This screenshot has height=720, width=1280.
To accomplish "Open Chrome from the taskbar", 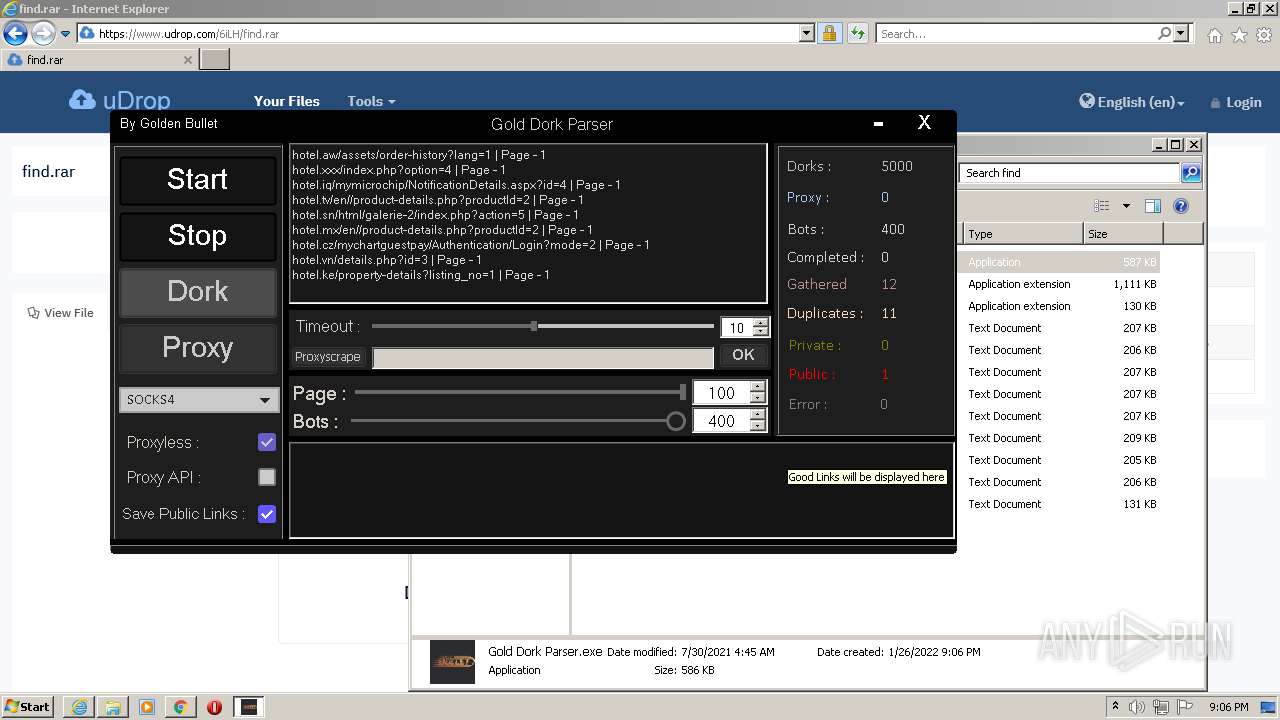I will coord(180,707).
